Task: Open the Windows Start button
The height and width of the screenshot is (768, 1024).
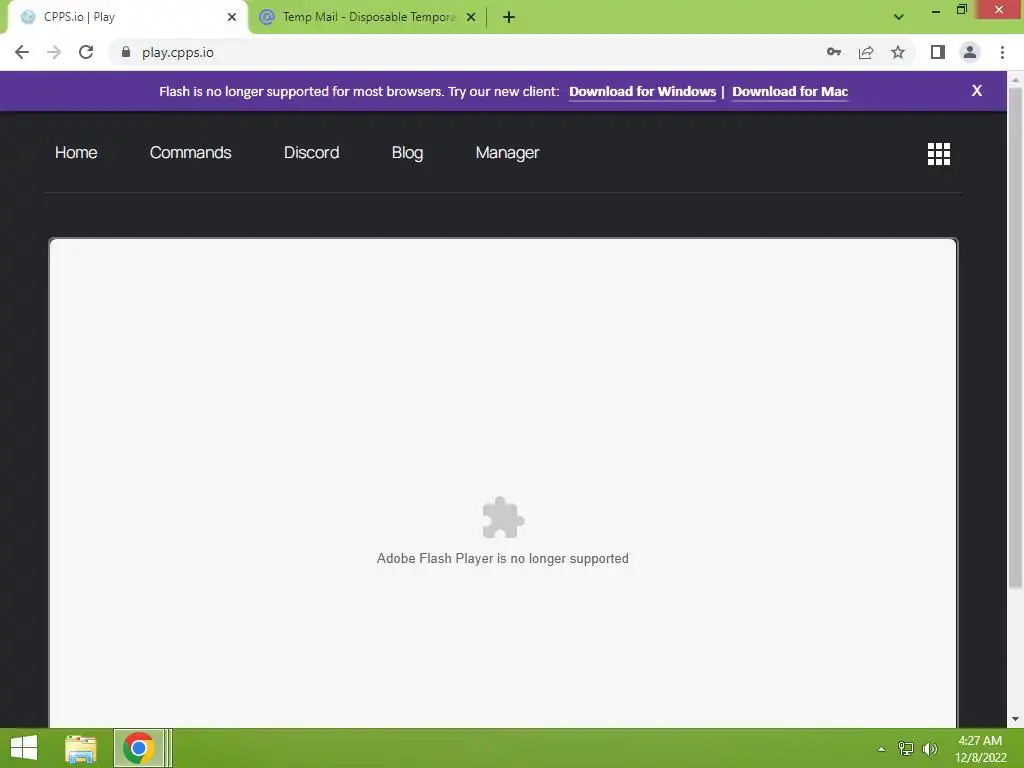Action: [x=24, y=748]
